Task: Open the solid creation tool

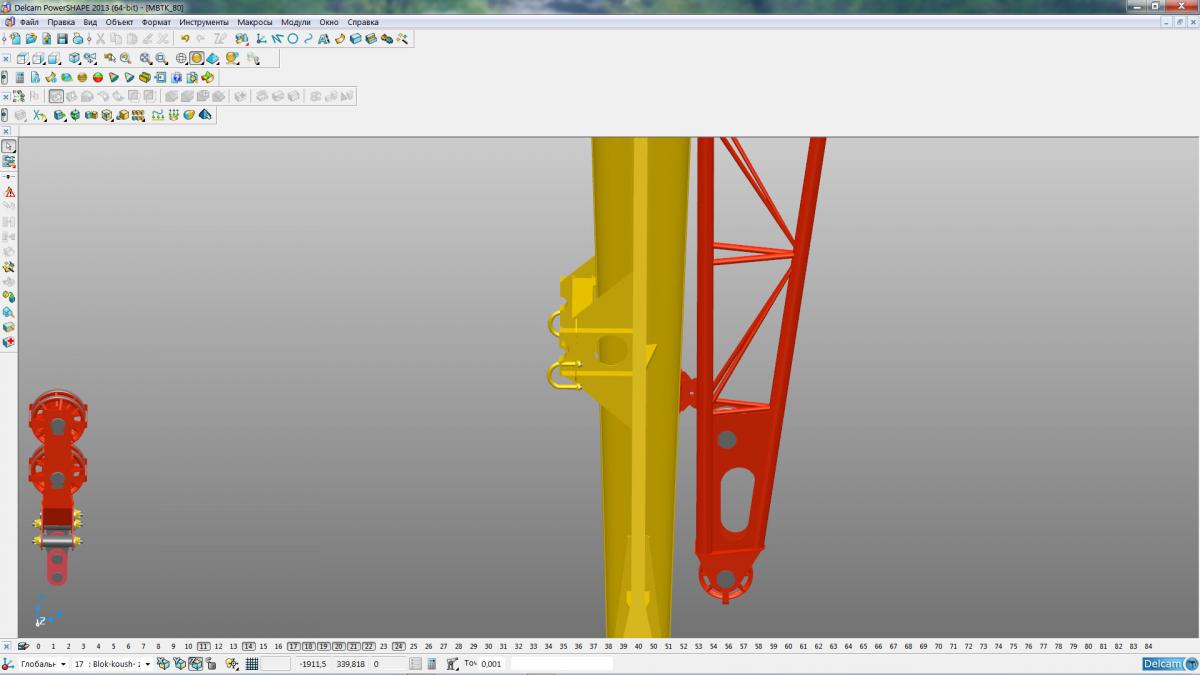Action: click(355, 38)
